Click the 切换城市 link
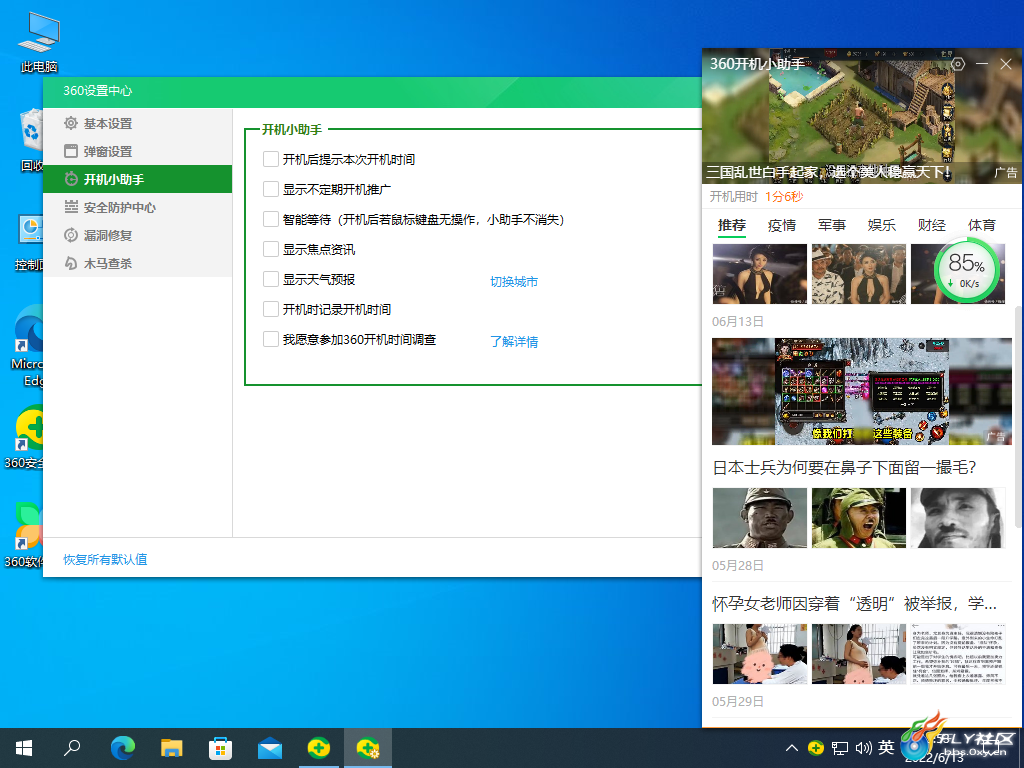 pos(514,281)
